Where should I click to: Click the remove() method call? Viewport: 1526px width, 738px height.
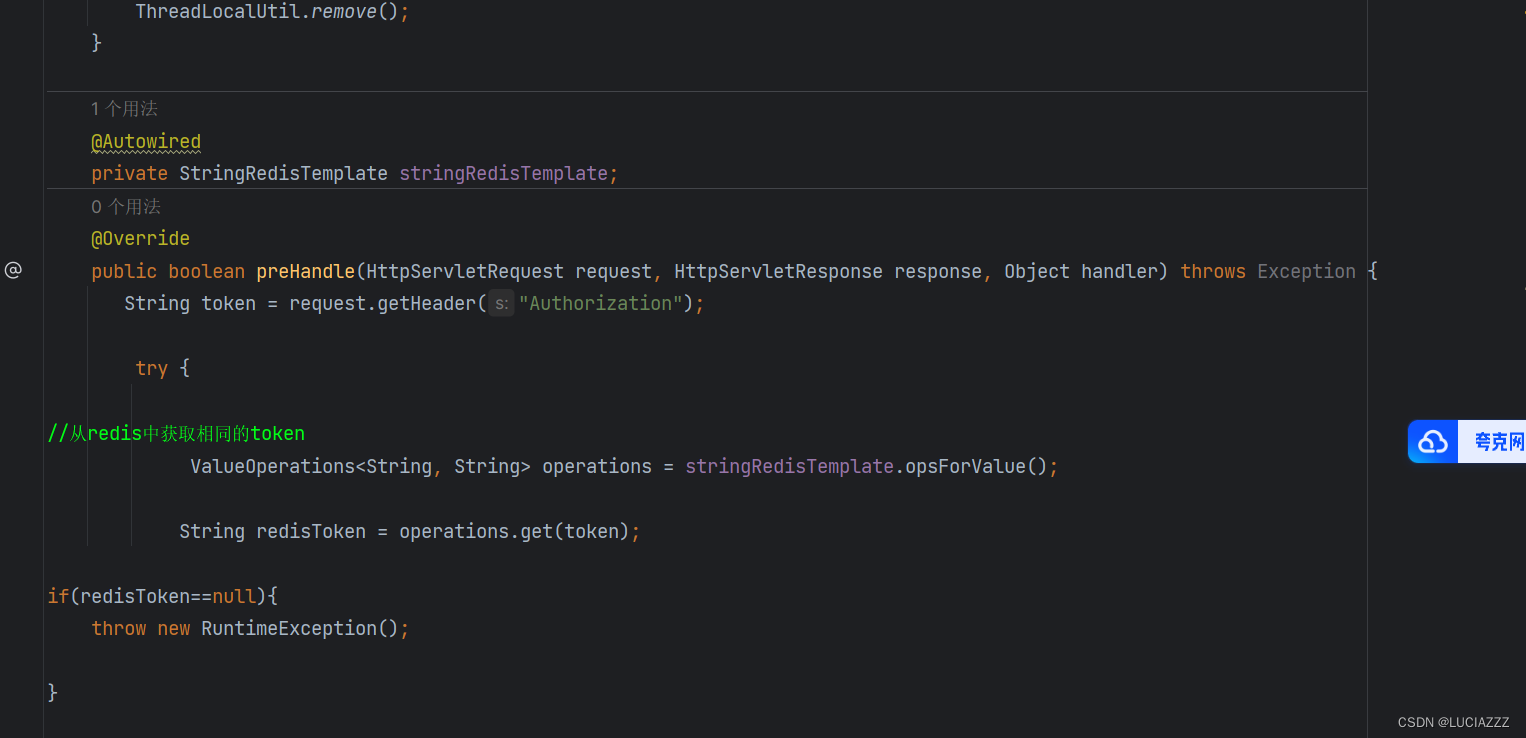pyautogui.click(x=355, y=13)
